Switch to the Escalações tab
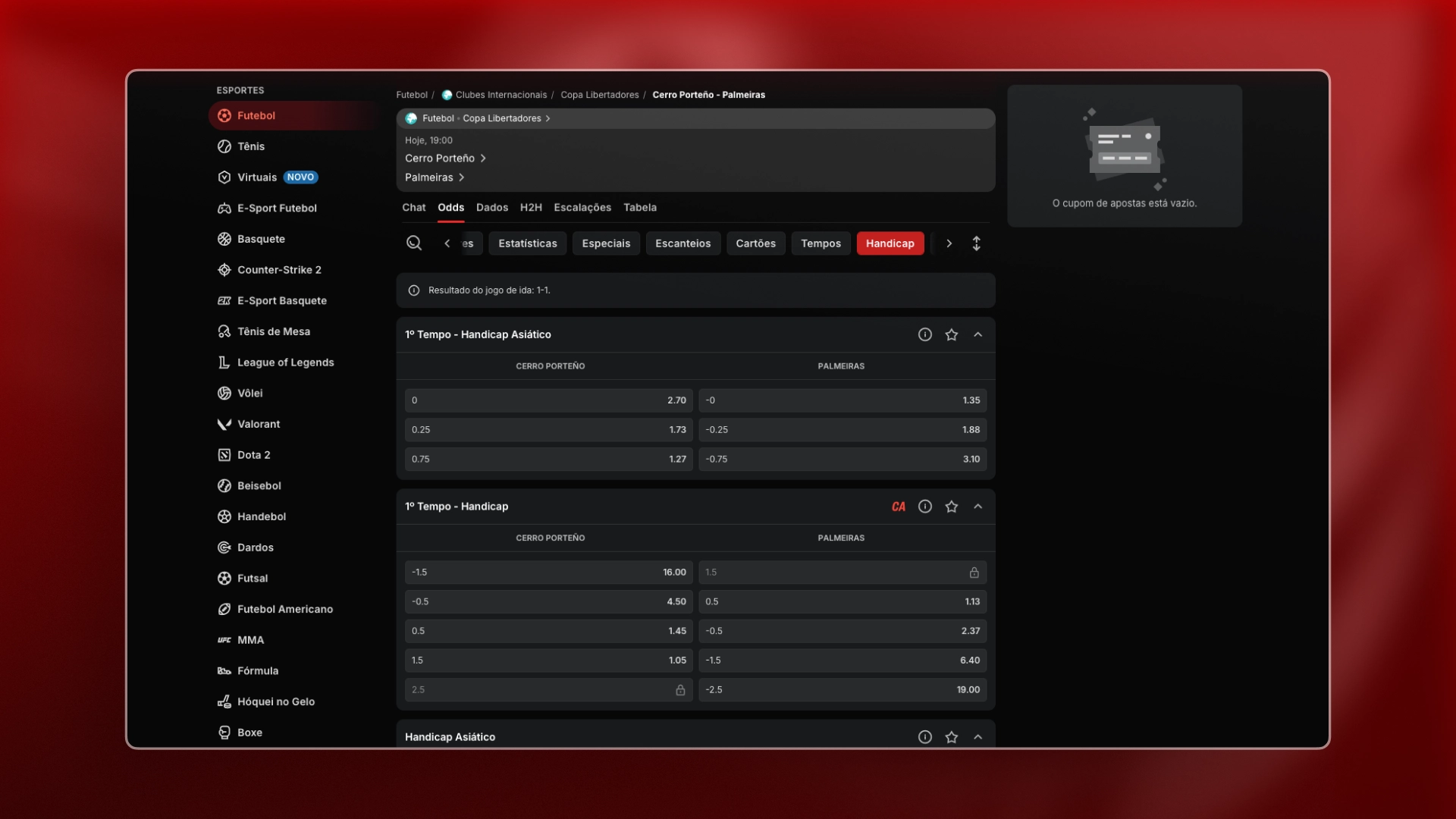 [582, 207]
